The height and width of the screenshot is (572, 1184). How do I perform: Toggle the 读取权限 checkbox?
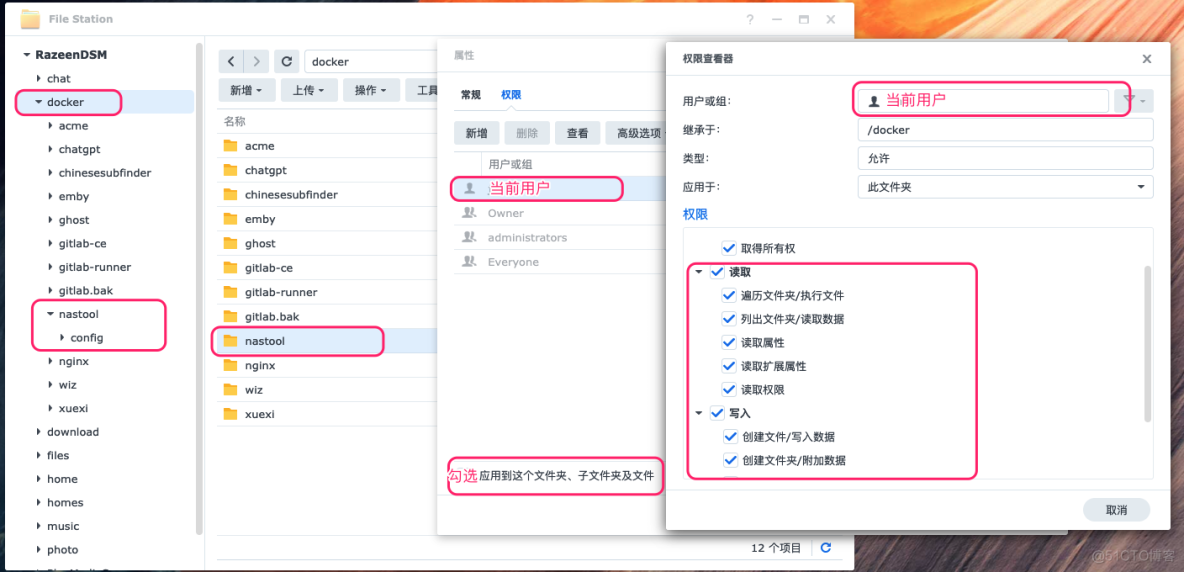coord(729,389)
